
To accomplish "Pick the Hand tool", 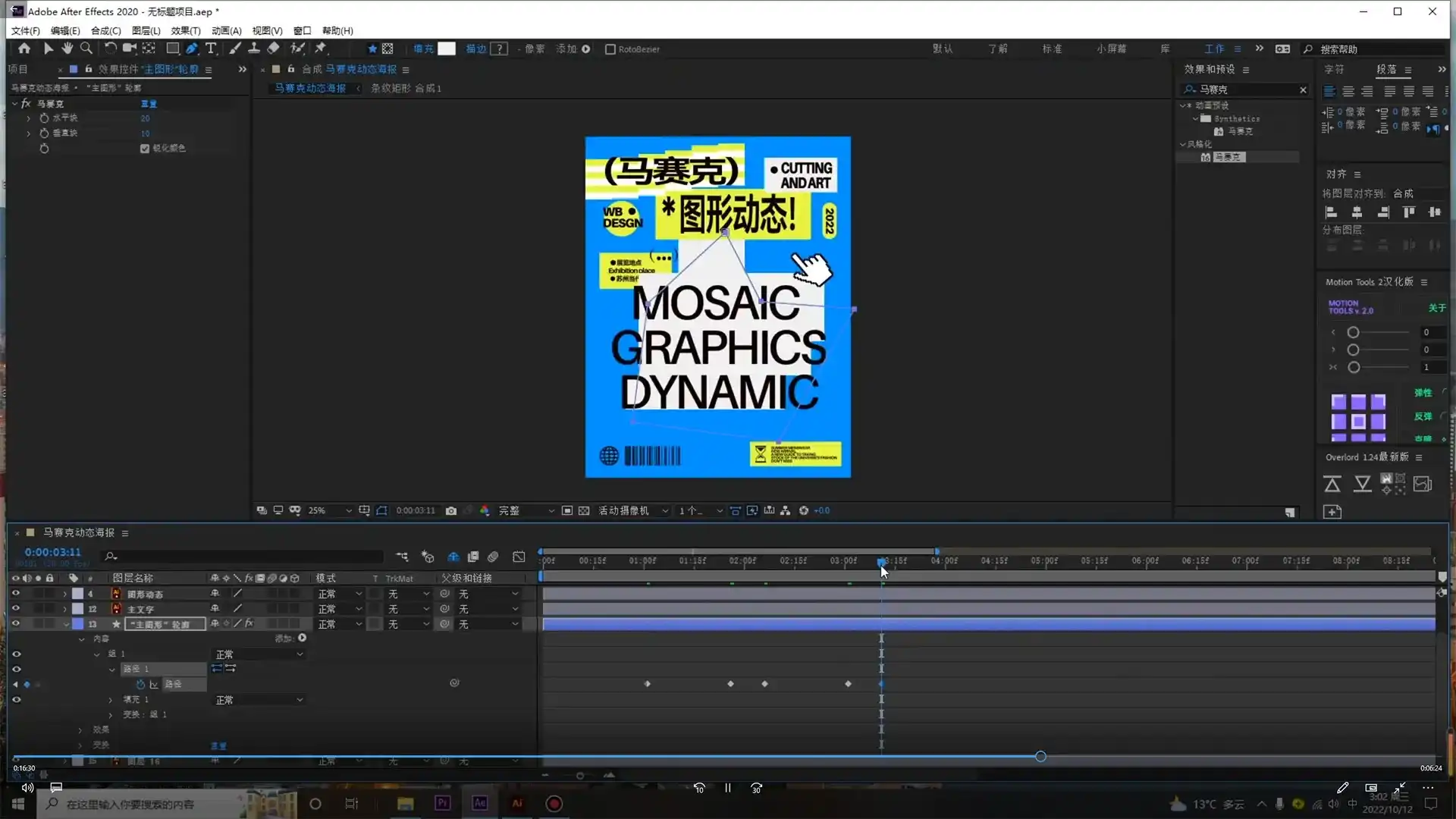I will (x=67, y=49).
